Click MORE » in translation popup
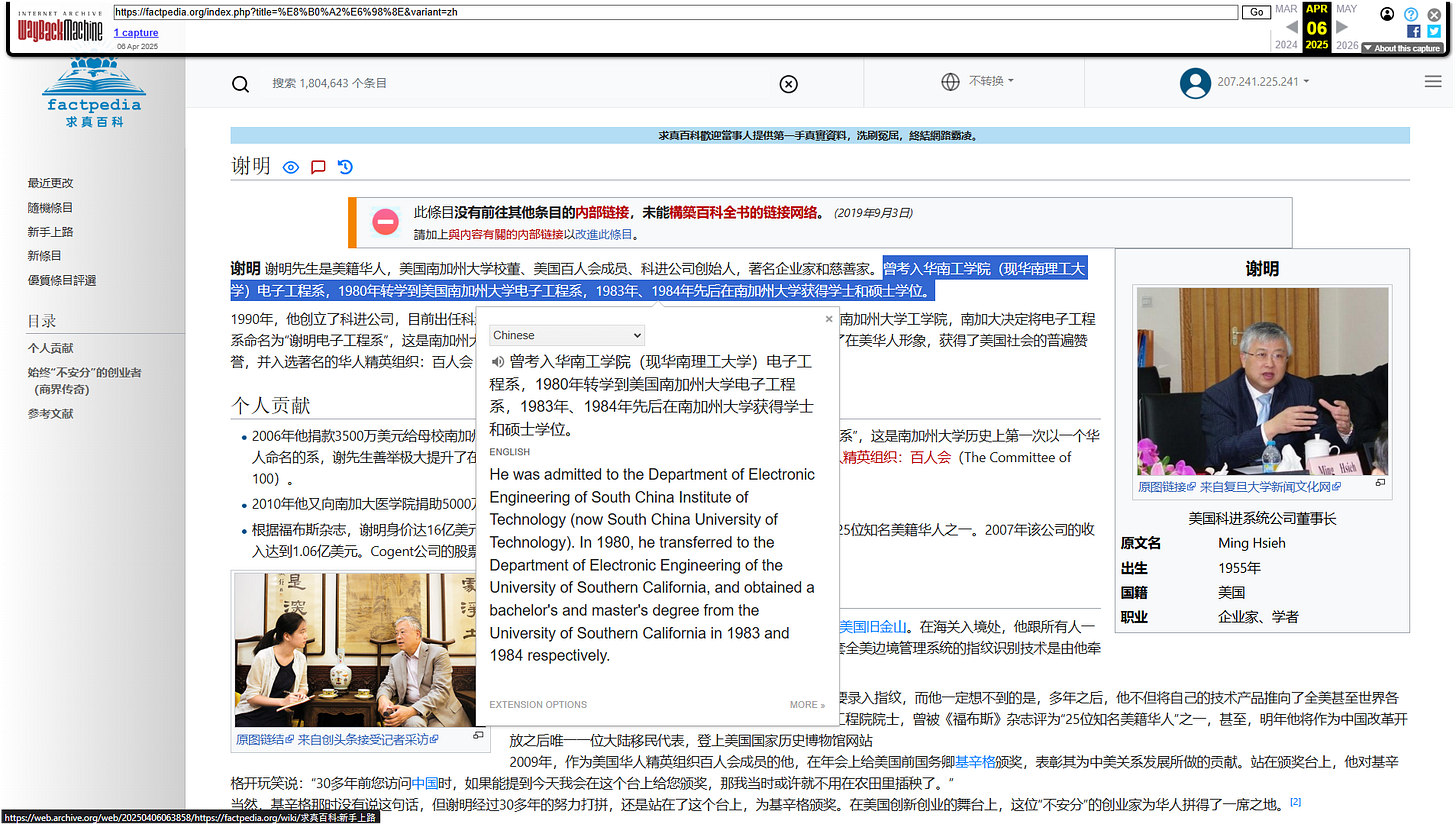 (x=807, y=705)
